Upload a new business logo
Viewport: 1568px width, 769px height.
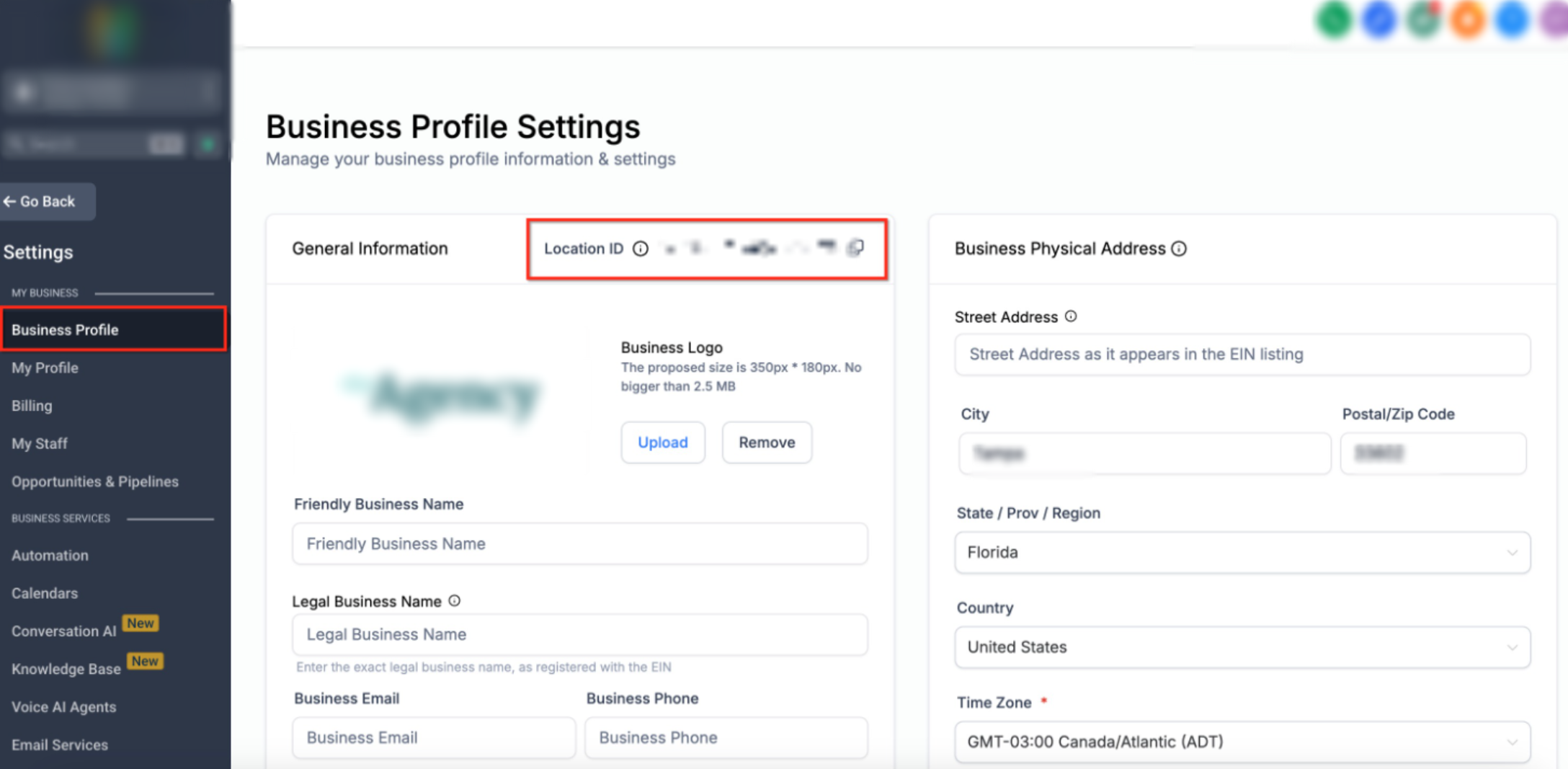[663, 442]
